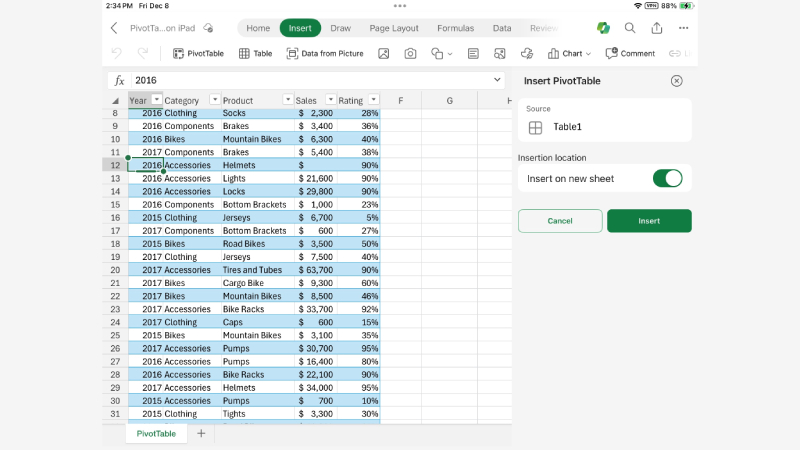Image resolution: width=800 pixels, height=450 pixels.
Task: Select Table1 as the source
Action: tap(605, 127)
